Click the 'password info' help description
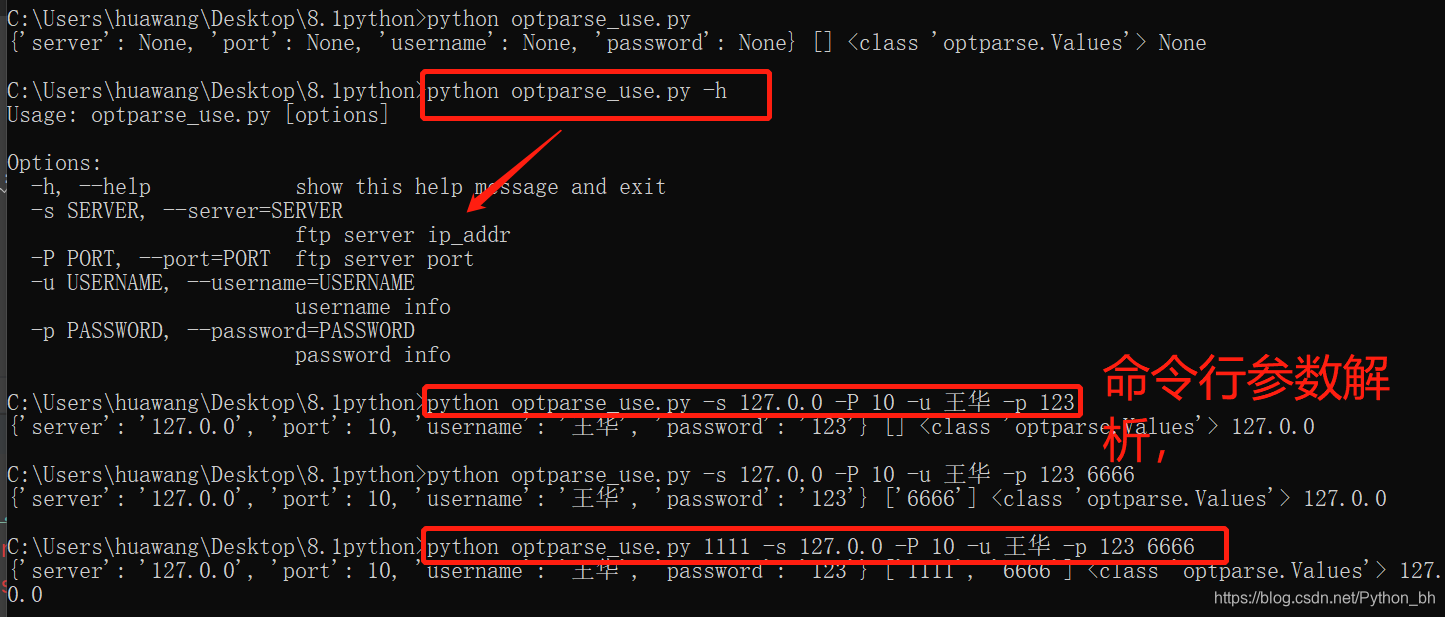Screen dimensions: 1445x617 (x=373, y=355)
